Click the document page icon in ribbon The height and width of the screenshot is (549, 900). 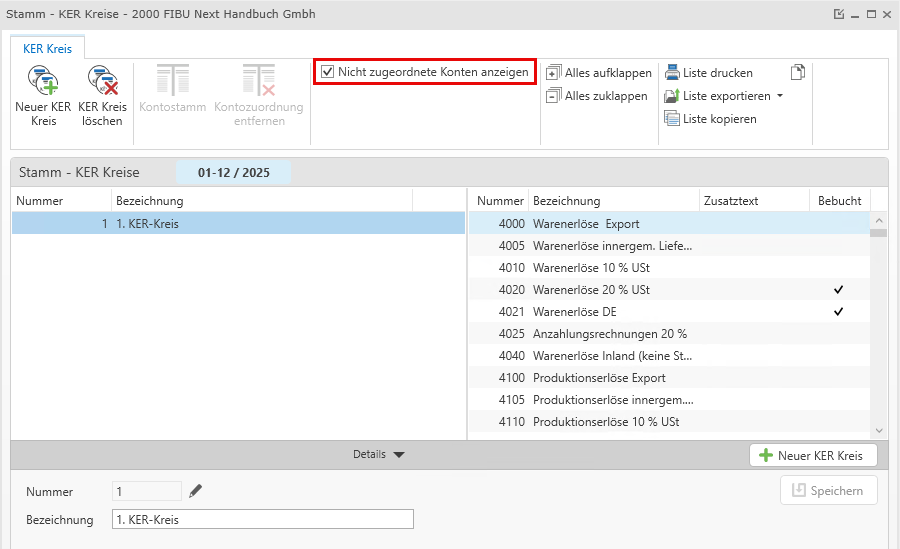[797, 72]
